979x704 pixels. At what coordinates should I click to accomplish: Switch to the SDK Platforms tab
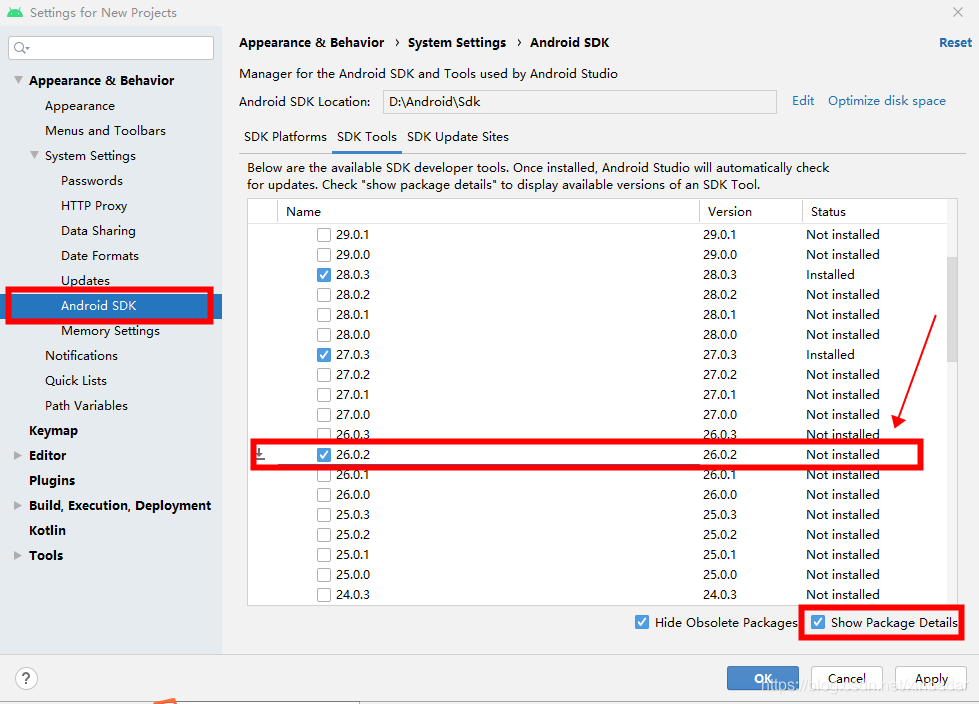coord(285,137)
